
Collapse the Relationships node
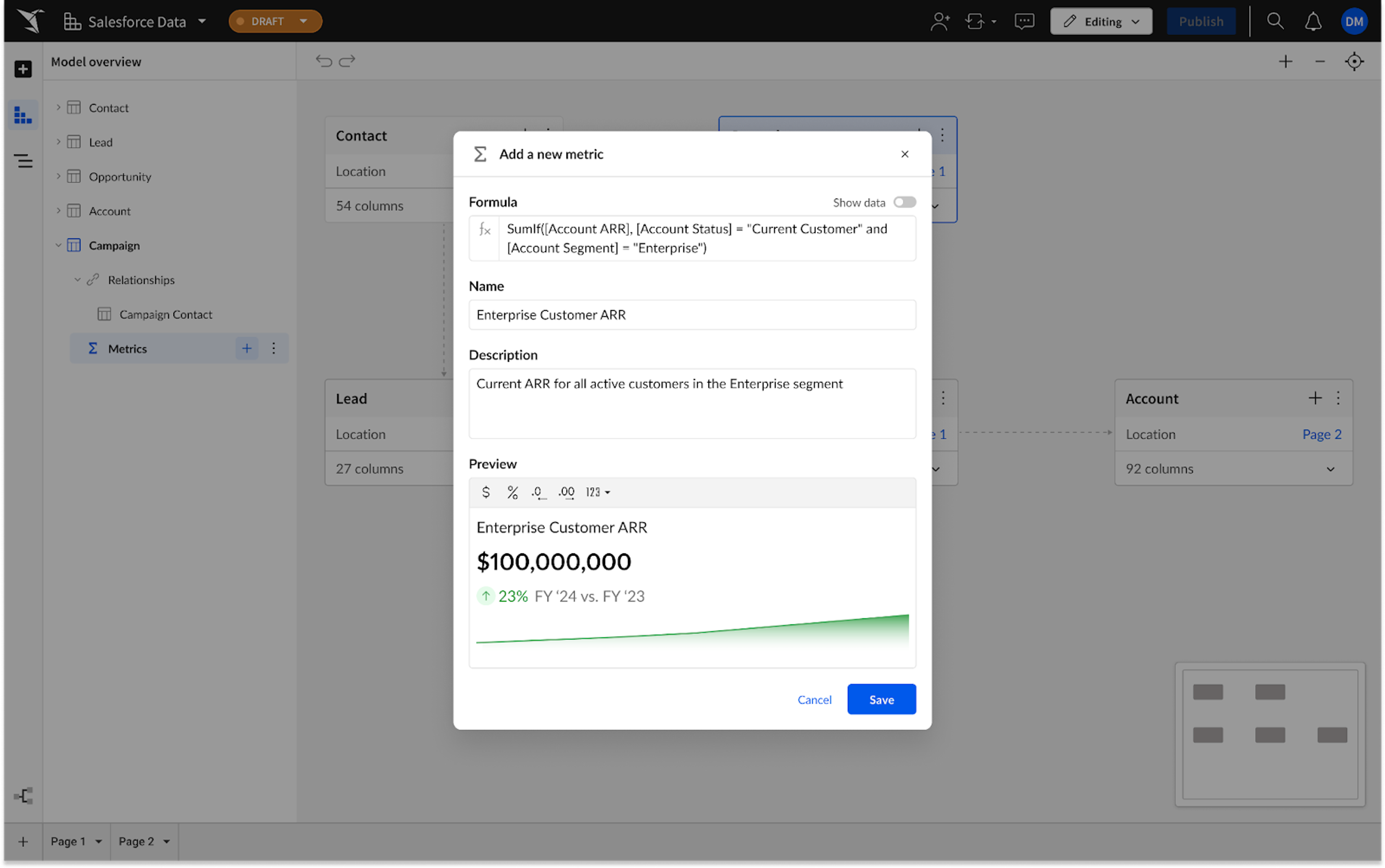coord(77,279)
